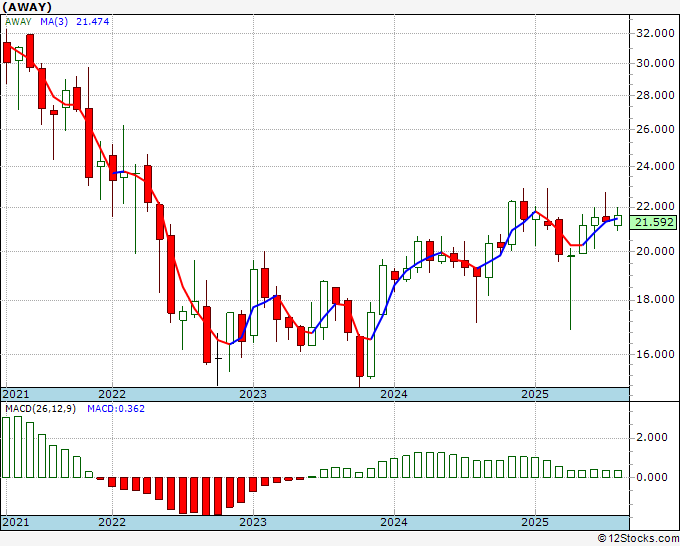
Task: Click the MA(3) indicator label
Action: click(x=54, y=22)
